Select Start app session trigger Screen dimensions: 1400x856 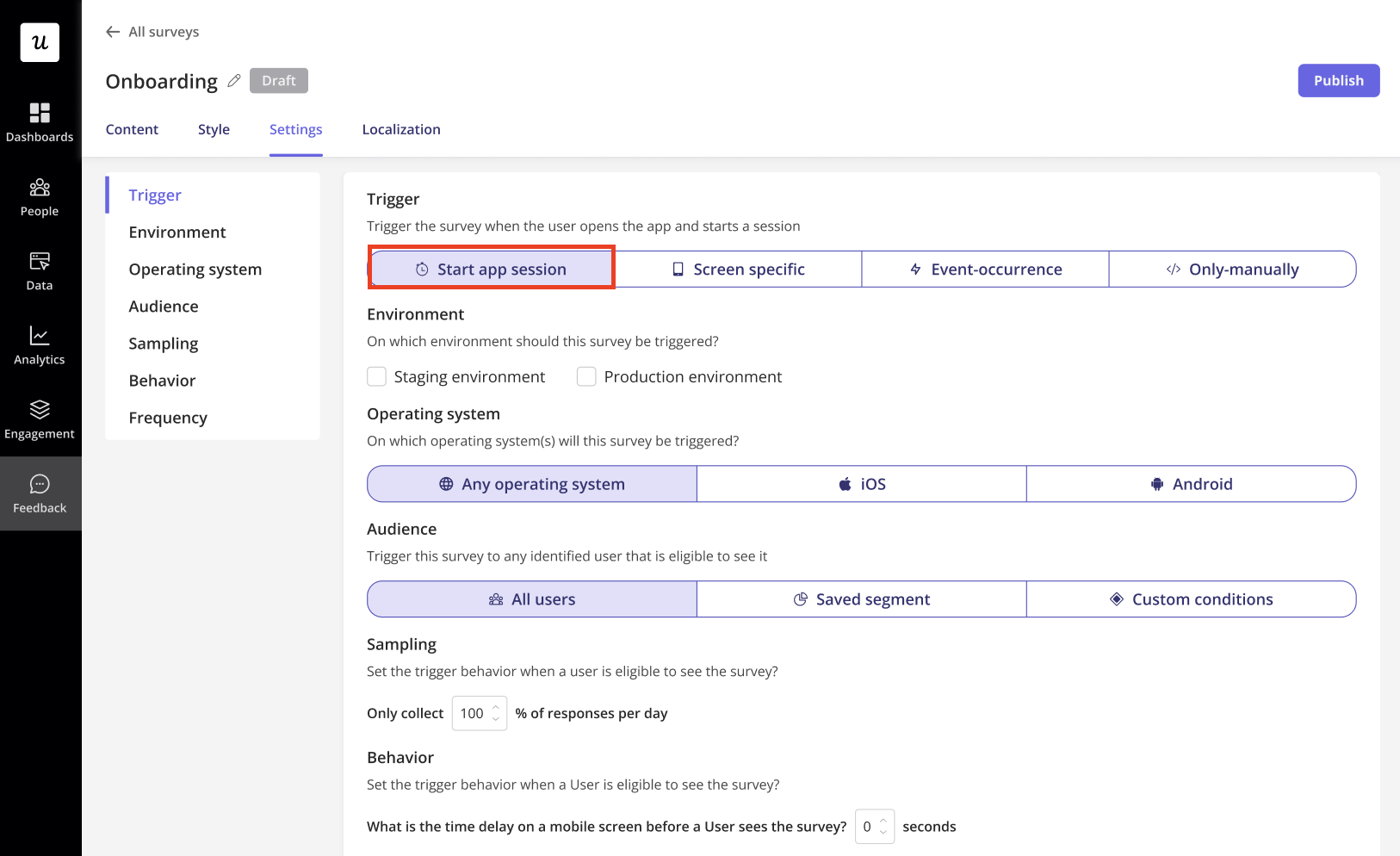click(x=491, y=269)
